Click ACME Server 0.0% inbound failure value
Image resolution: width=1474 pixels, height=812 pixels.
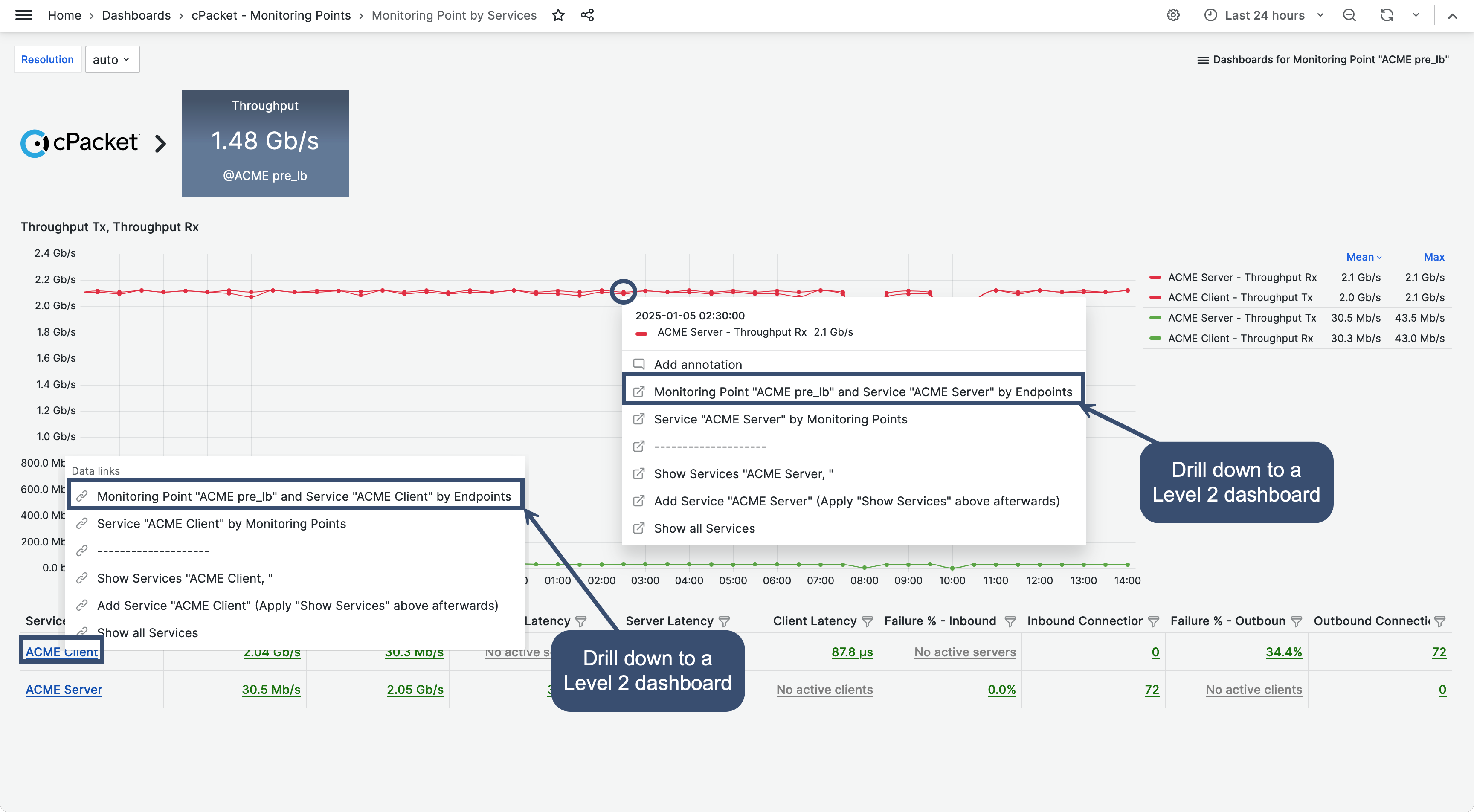point(1001,690)
